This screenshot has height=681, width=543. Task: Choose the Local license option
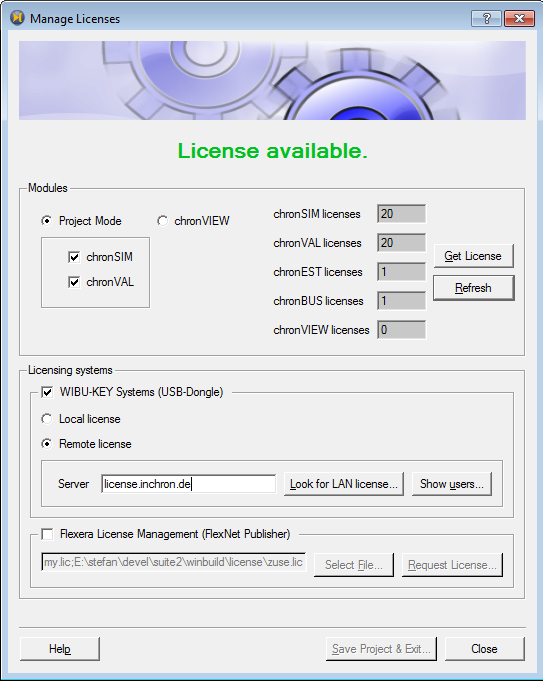(x=46, y=419)
